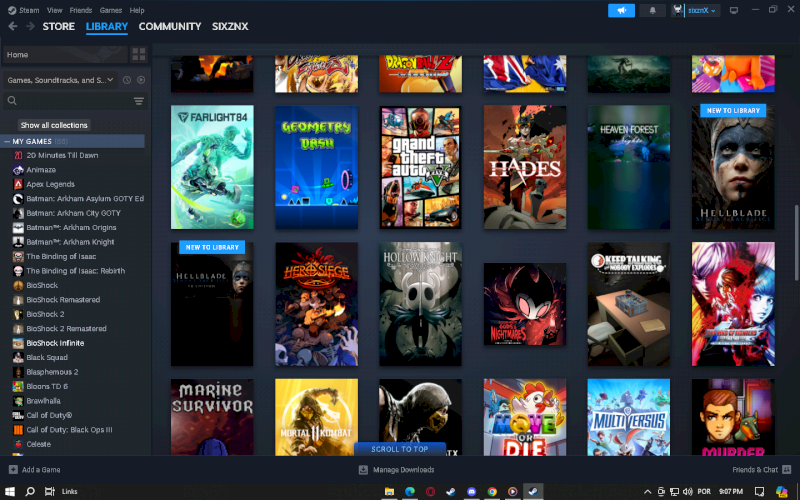Image resolution: width=800 pixels, height=500 pixels.
Task: Click the search magnifier in sidebar
Action: coord(12,101)
